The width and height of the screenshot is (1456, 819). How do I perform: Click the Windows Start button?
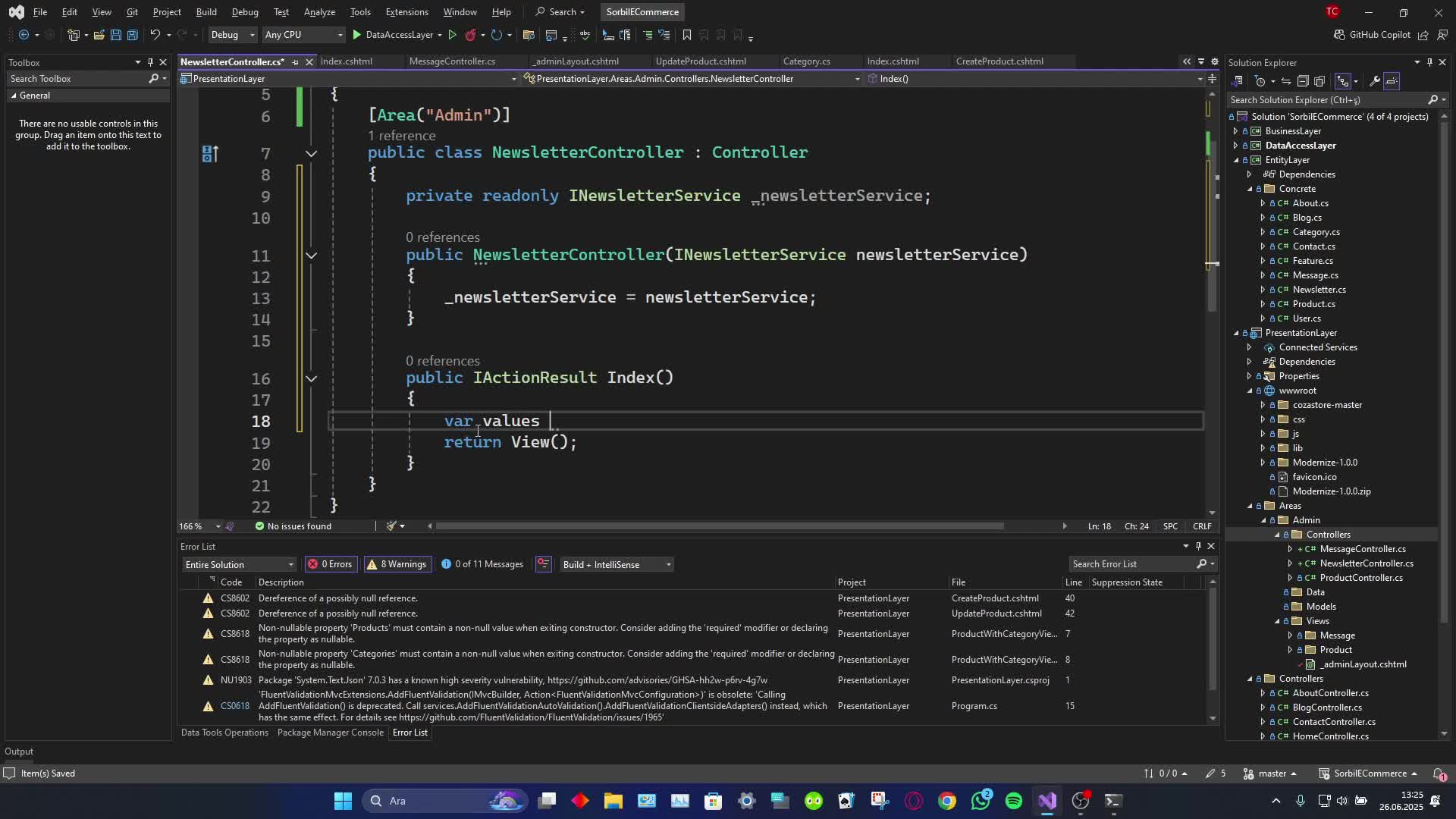pyautogui.click(x=343, y=801)
